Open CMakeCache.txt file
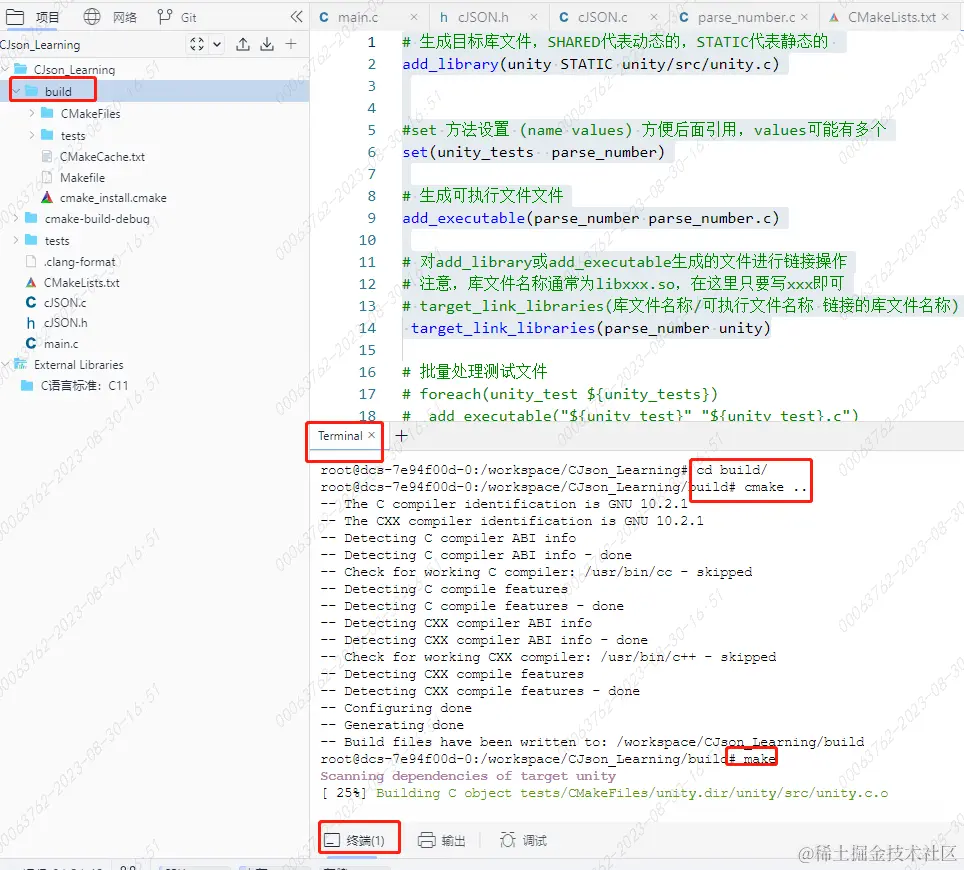 click(102, 157)
